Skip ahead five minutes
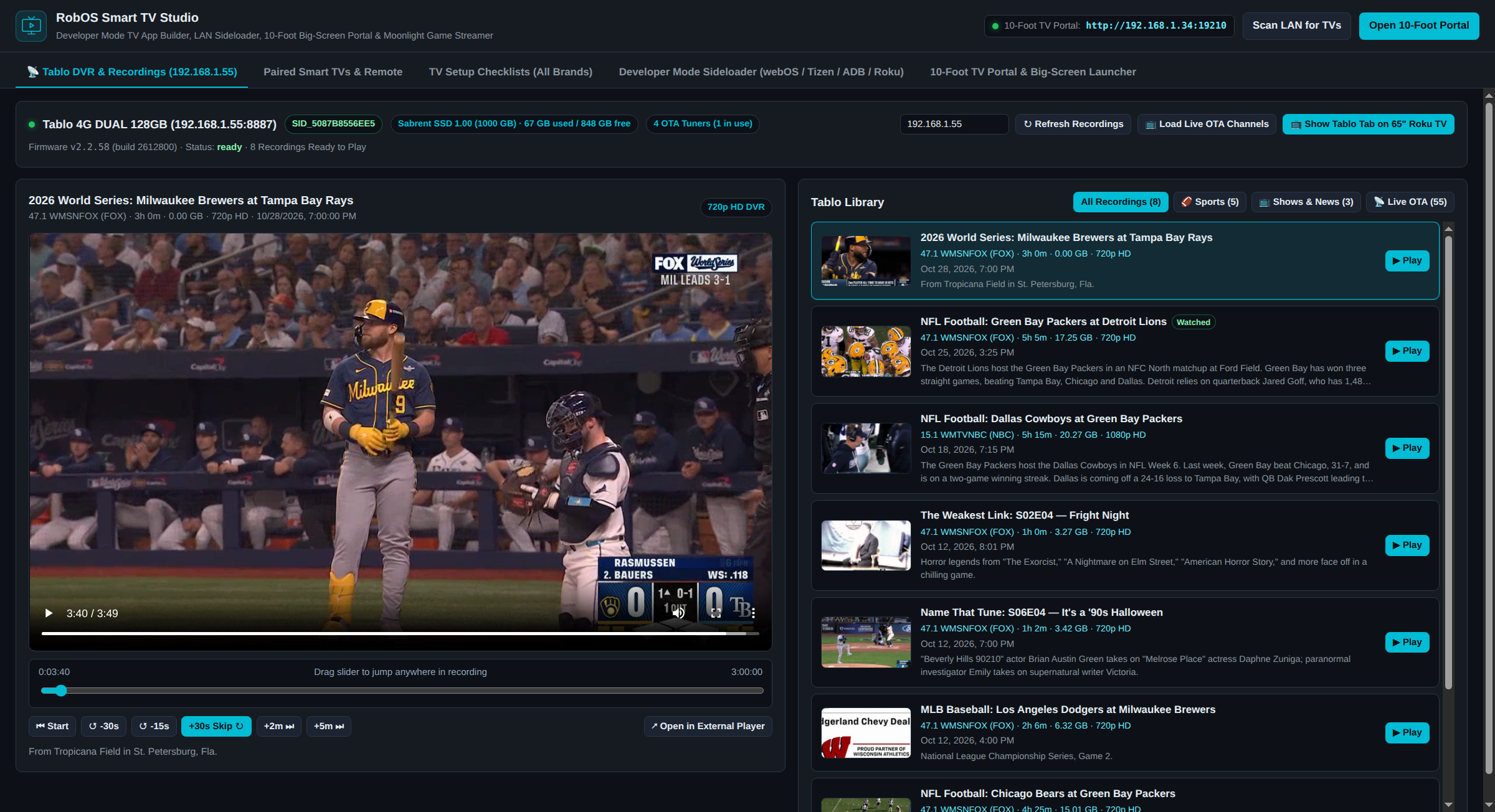 point(329,726)
